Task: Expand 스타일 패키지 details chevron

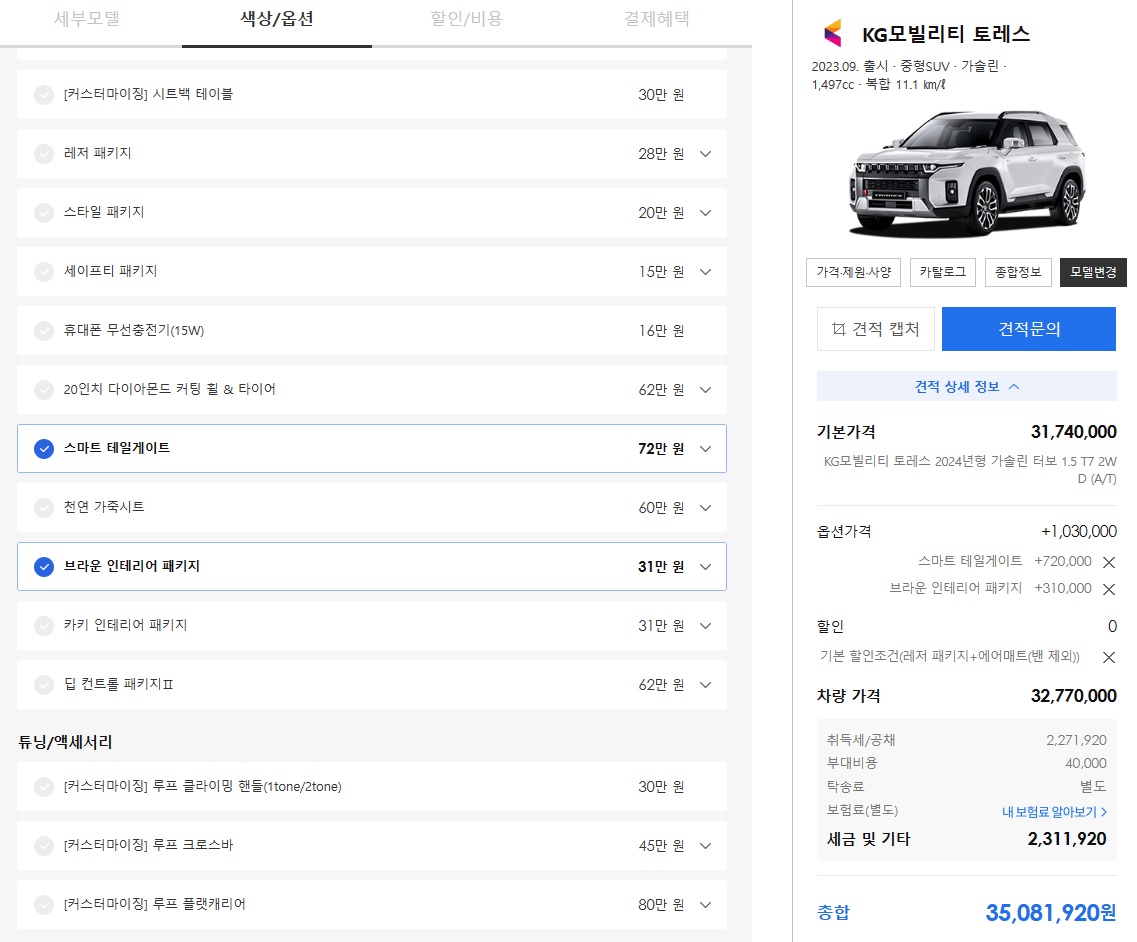Action: (706, 212)
